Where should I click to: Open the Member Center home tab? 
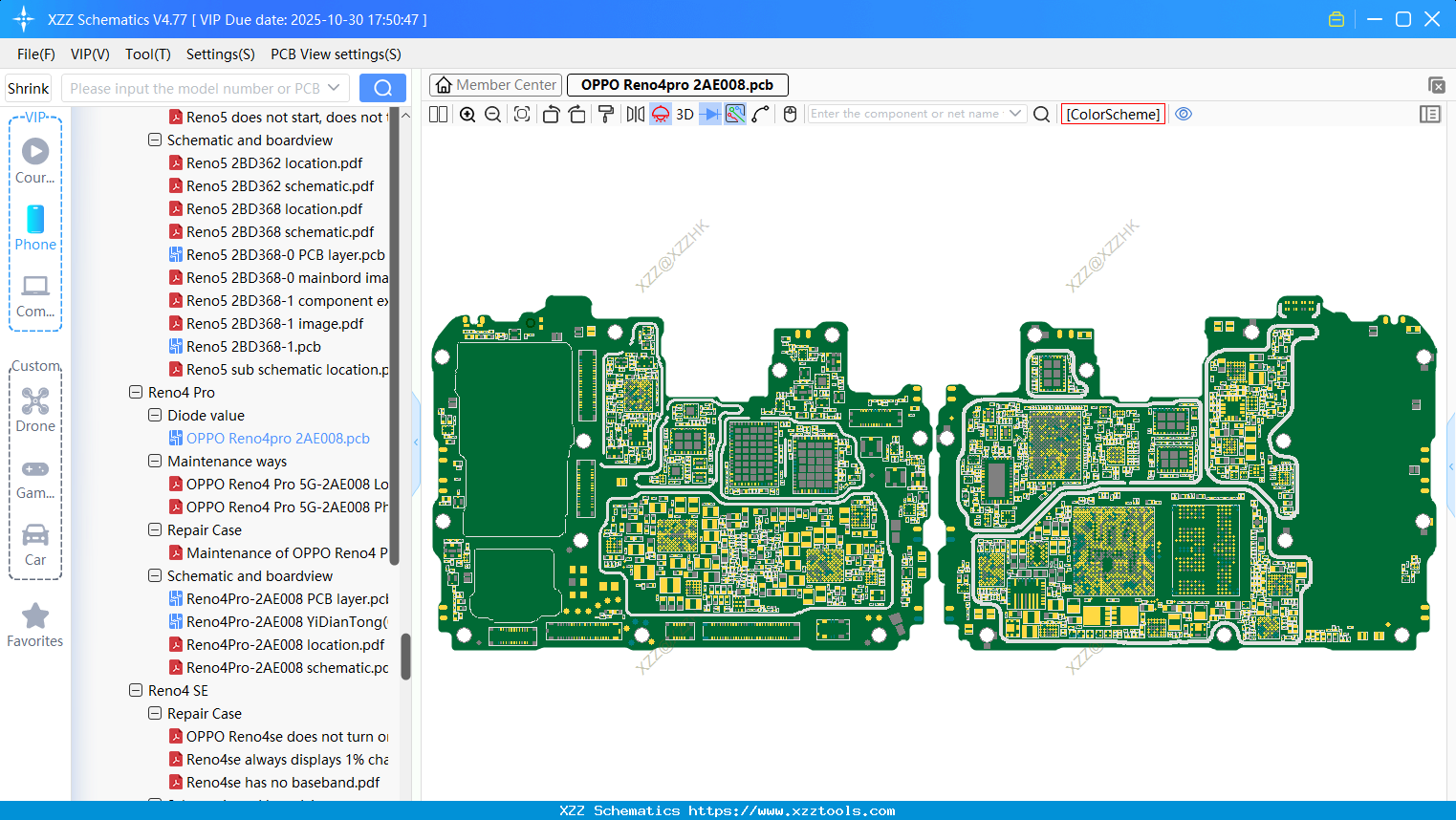click(496, 85)
